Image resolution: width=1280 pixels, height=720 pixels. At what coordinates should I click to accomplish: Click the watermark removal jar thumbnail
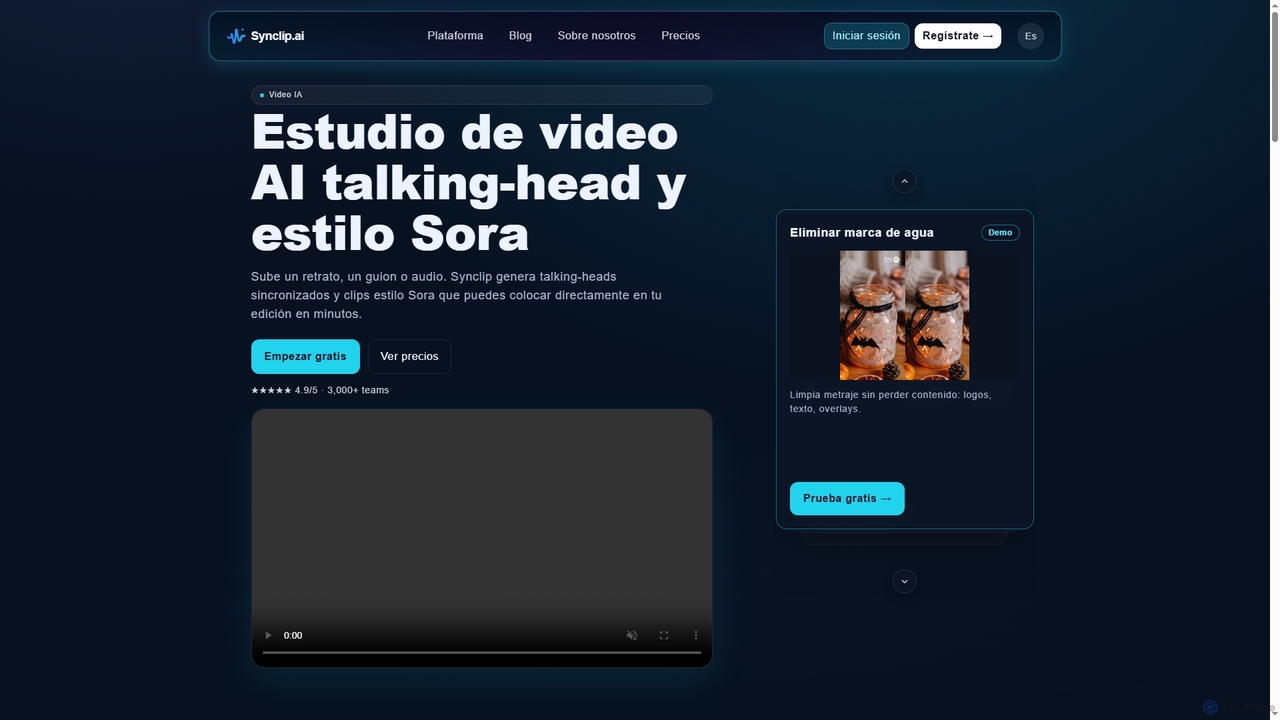point(904,315)
